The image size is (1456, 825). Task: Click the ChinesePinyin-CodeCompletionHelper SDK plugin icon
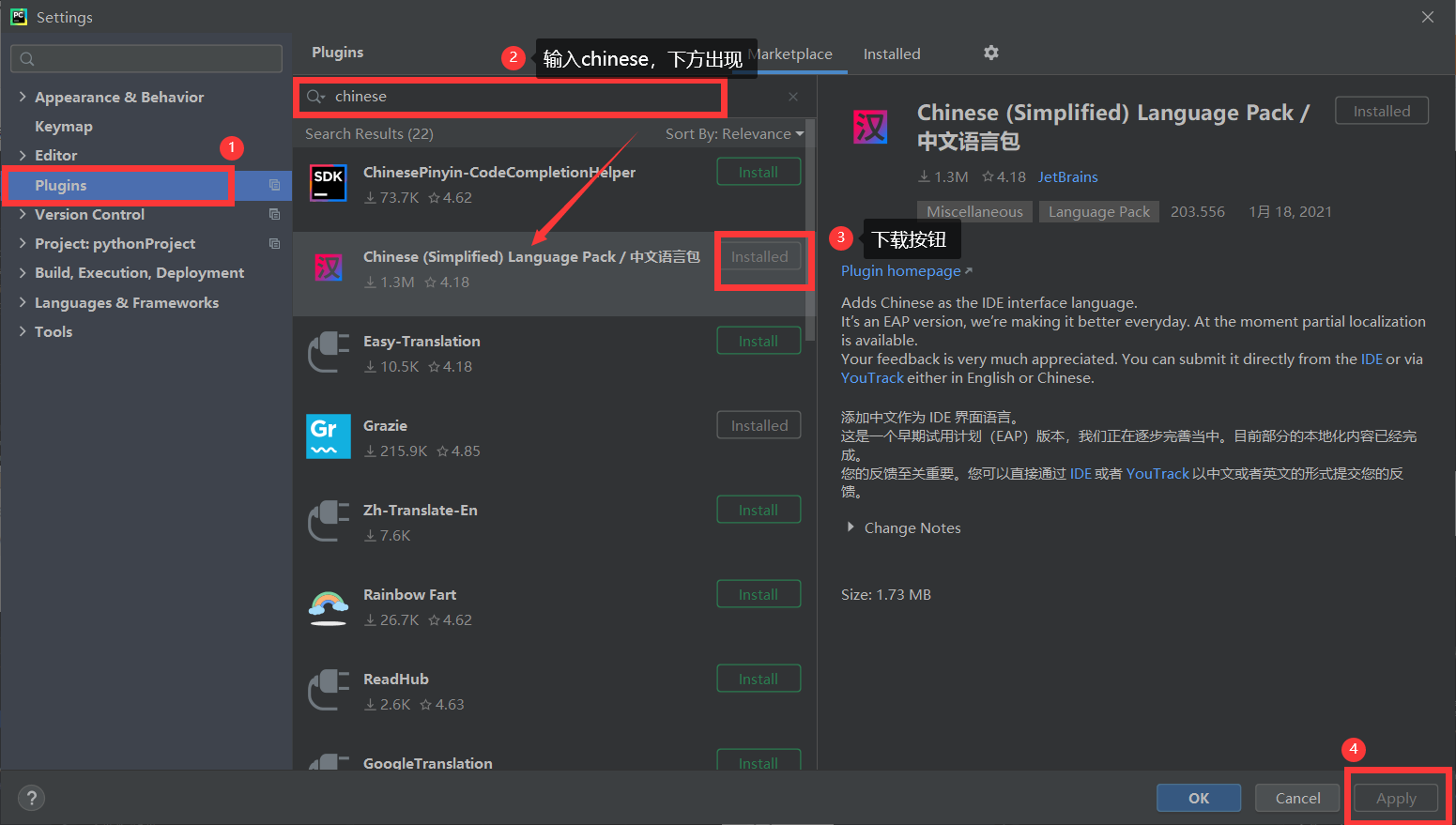click(329, 183)
